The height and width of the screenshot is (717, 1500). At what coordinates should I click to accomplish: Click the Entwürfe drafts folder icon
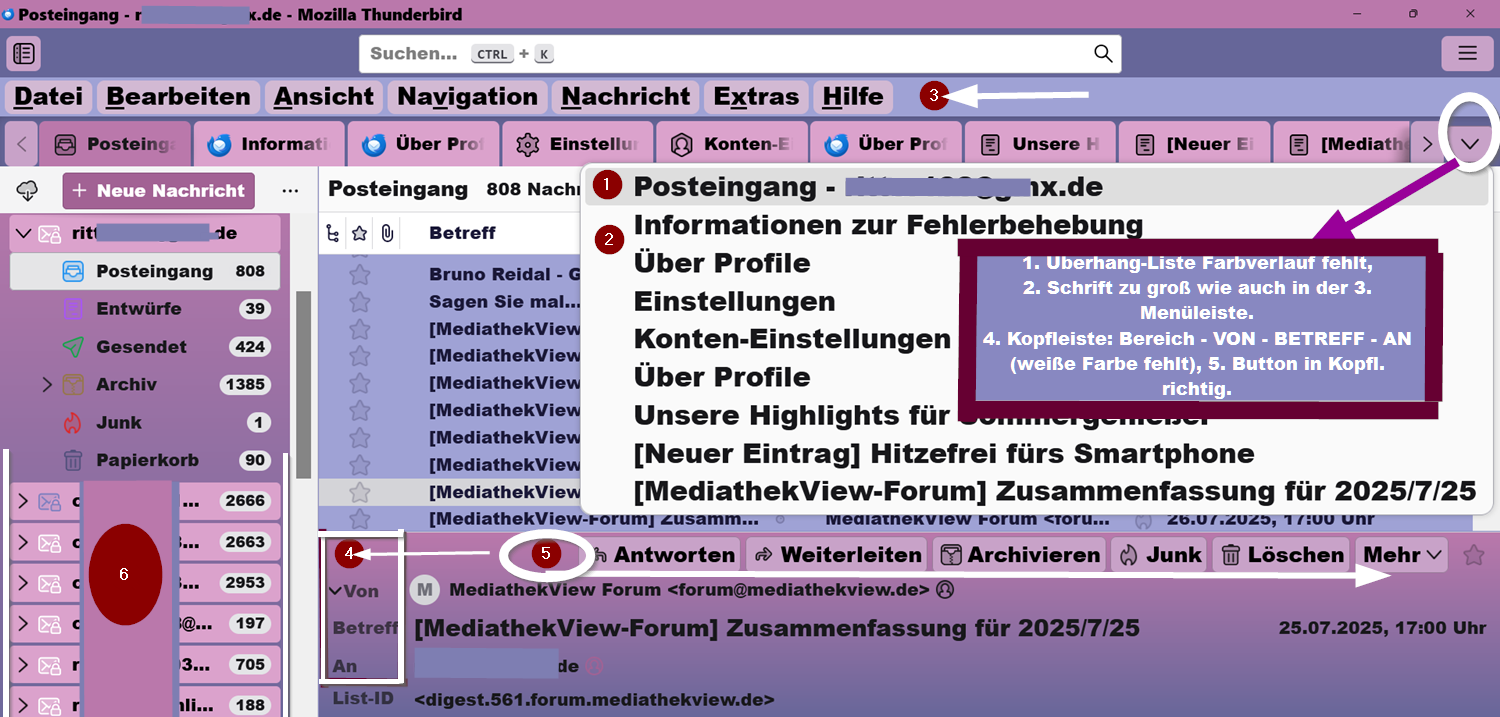(x=72, y=309)
